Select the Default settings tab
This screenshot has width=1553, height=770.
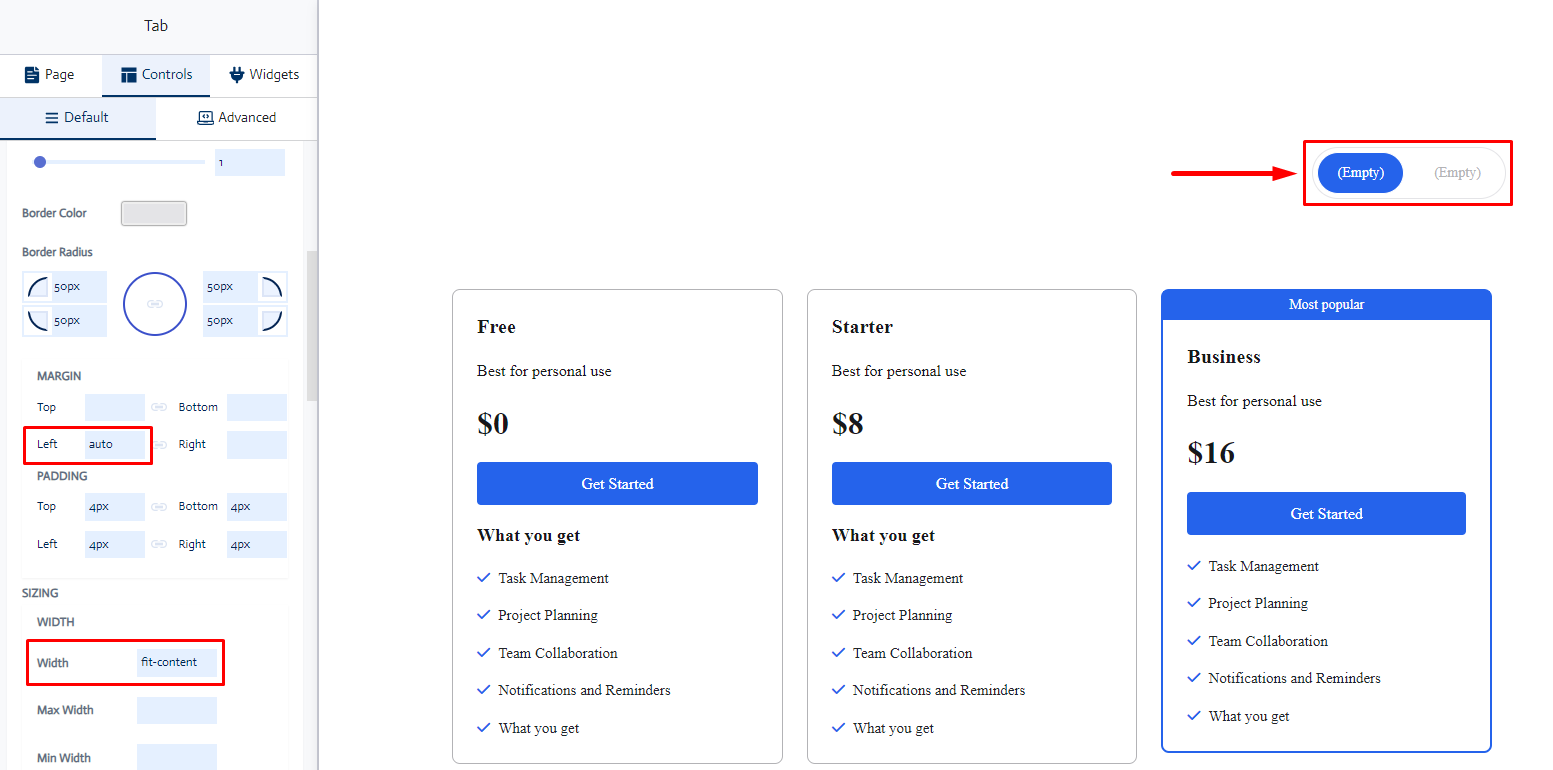78,118
